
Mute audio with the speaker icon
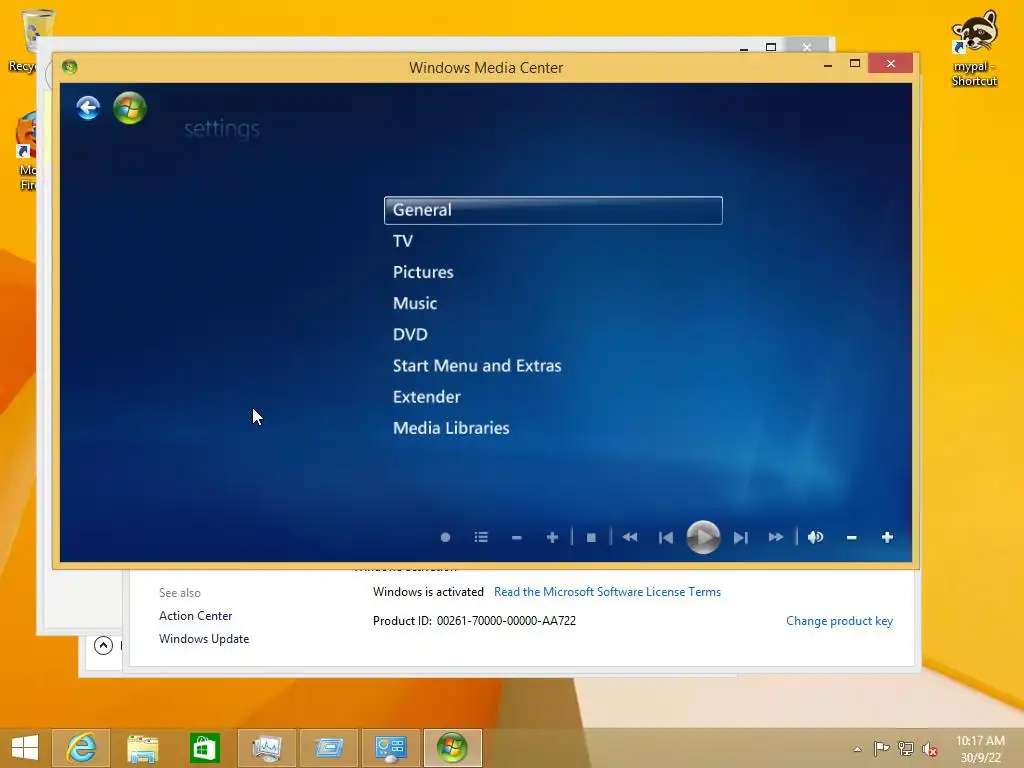815,537
